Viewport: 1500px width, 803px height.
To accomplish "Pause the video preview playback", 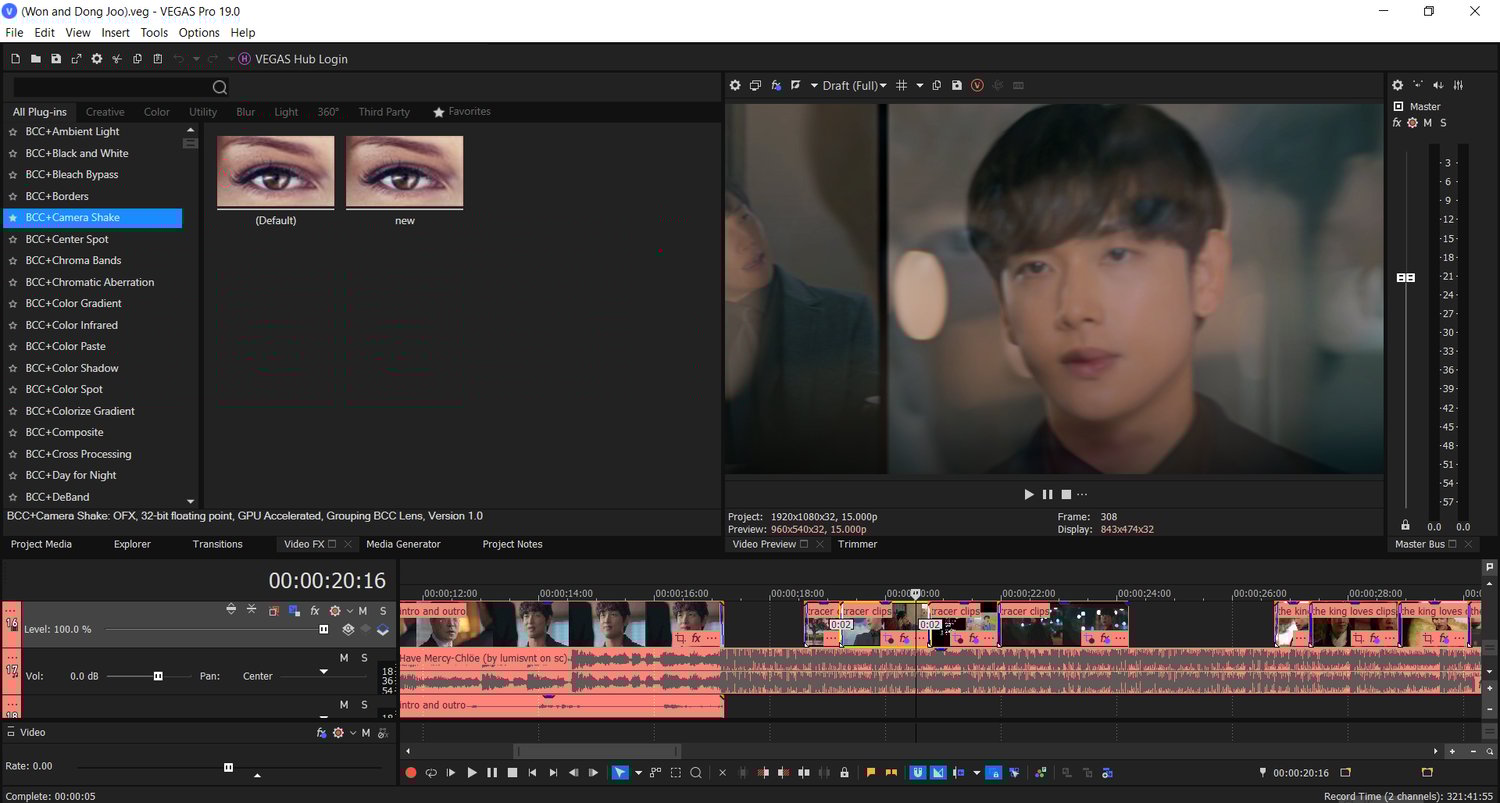I will [x=1048, y=494].
